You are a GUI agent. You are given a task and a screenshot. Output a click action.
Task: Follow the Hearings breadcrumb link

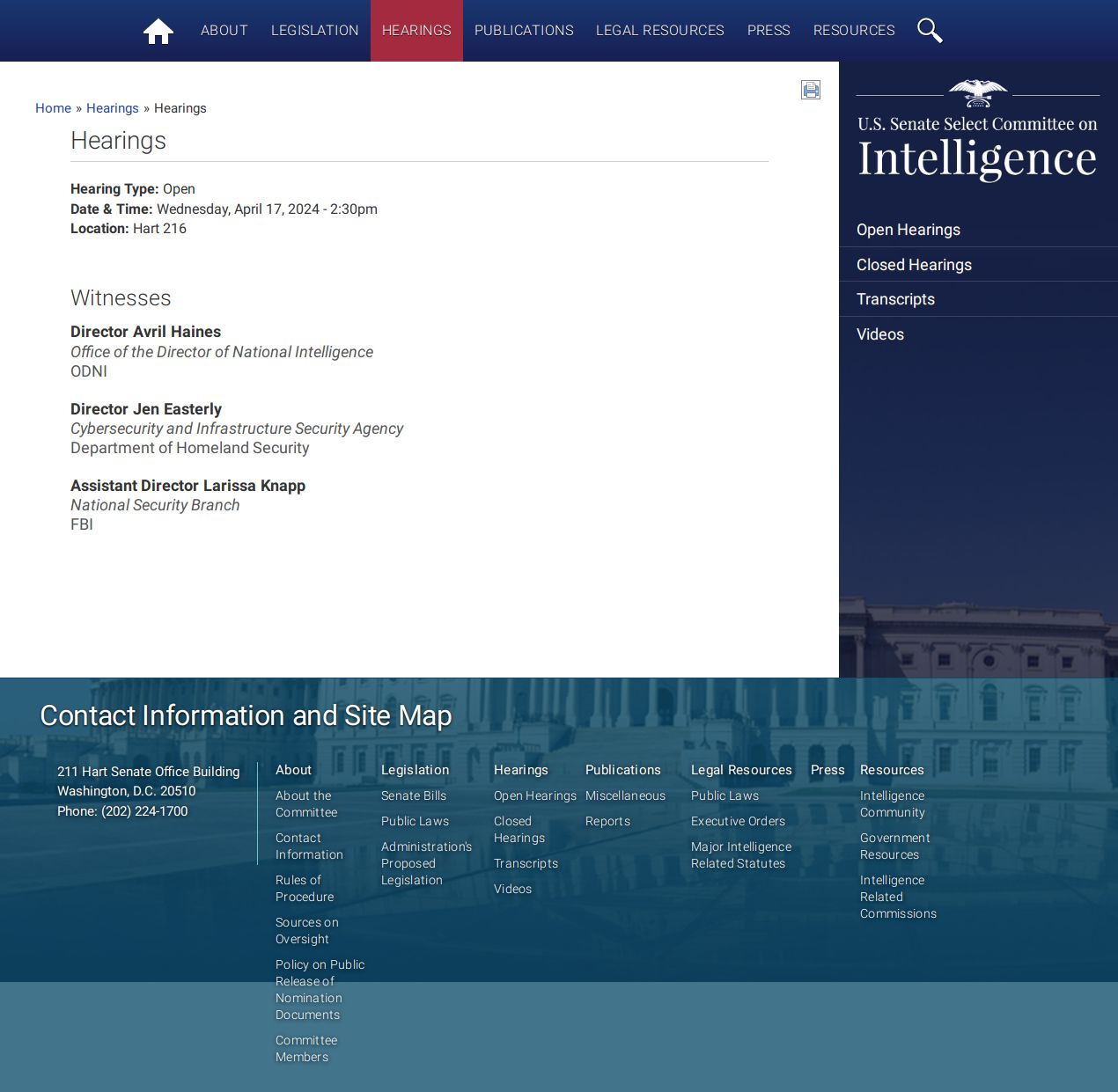click(113, 108)
